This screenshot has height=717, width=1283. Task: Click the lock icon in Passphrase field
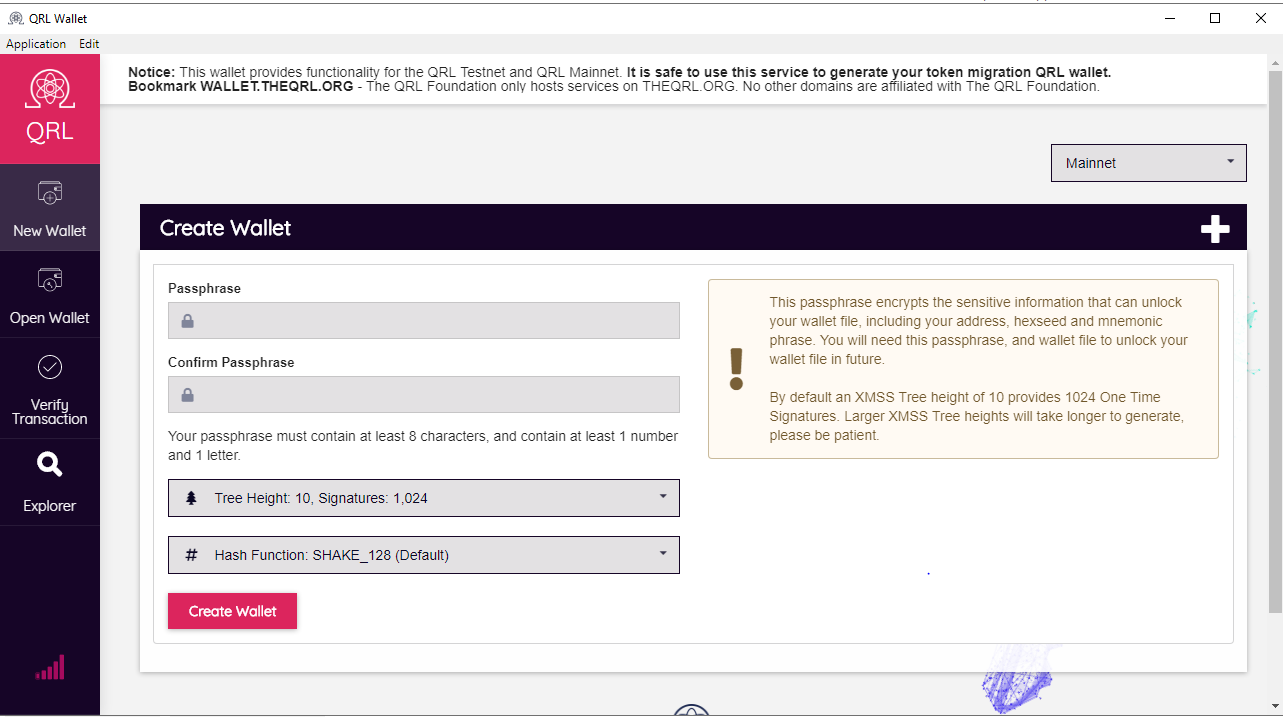187,321
